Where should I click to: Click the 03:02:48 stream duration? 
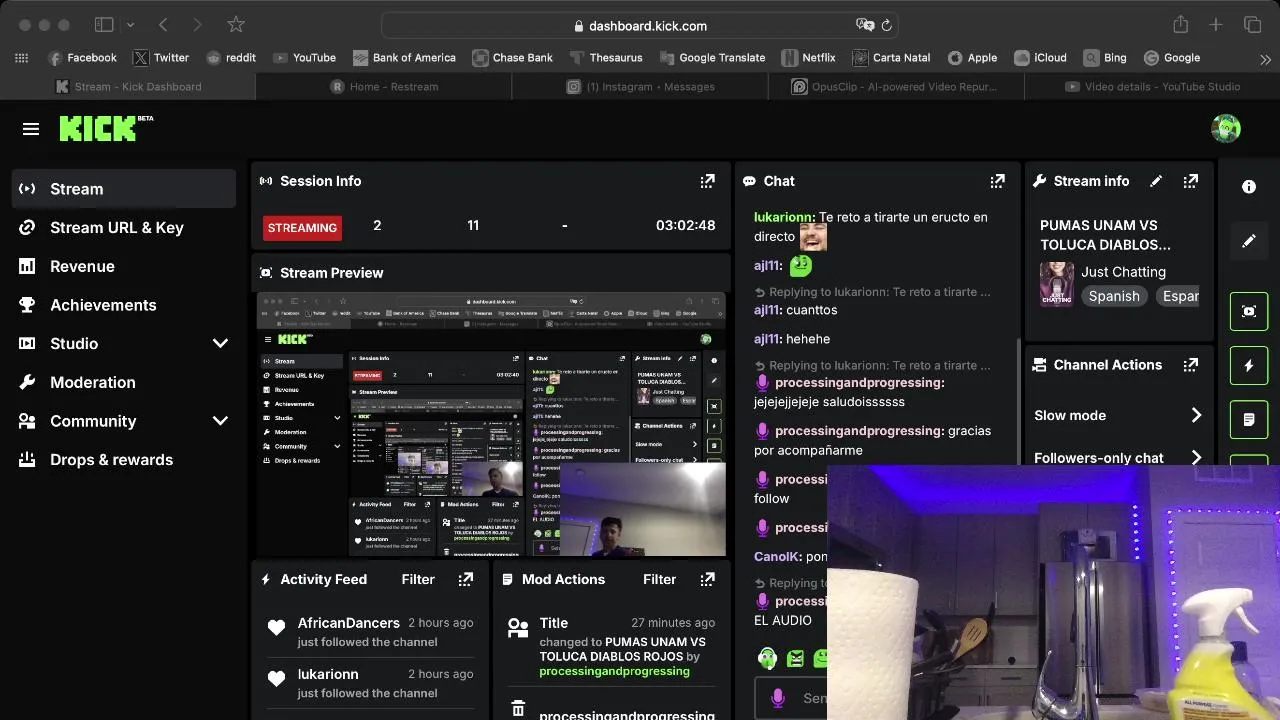(685, 226)
